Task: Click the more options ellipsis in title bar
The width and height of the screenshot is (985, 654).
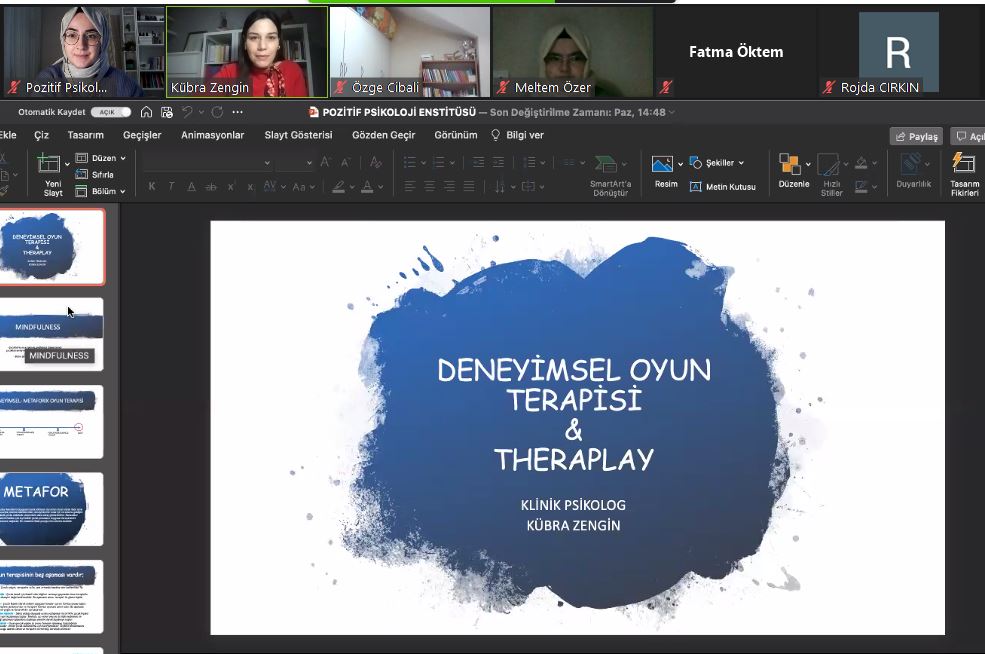Action: coord(237,112)
